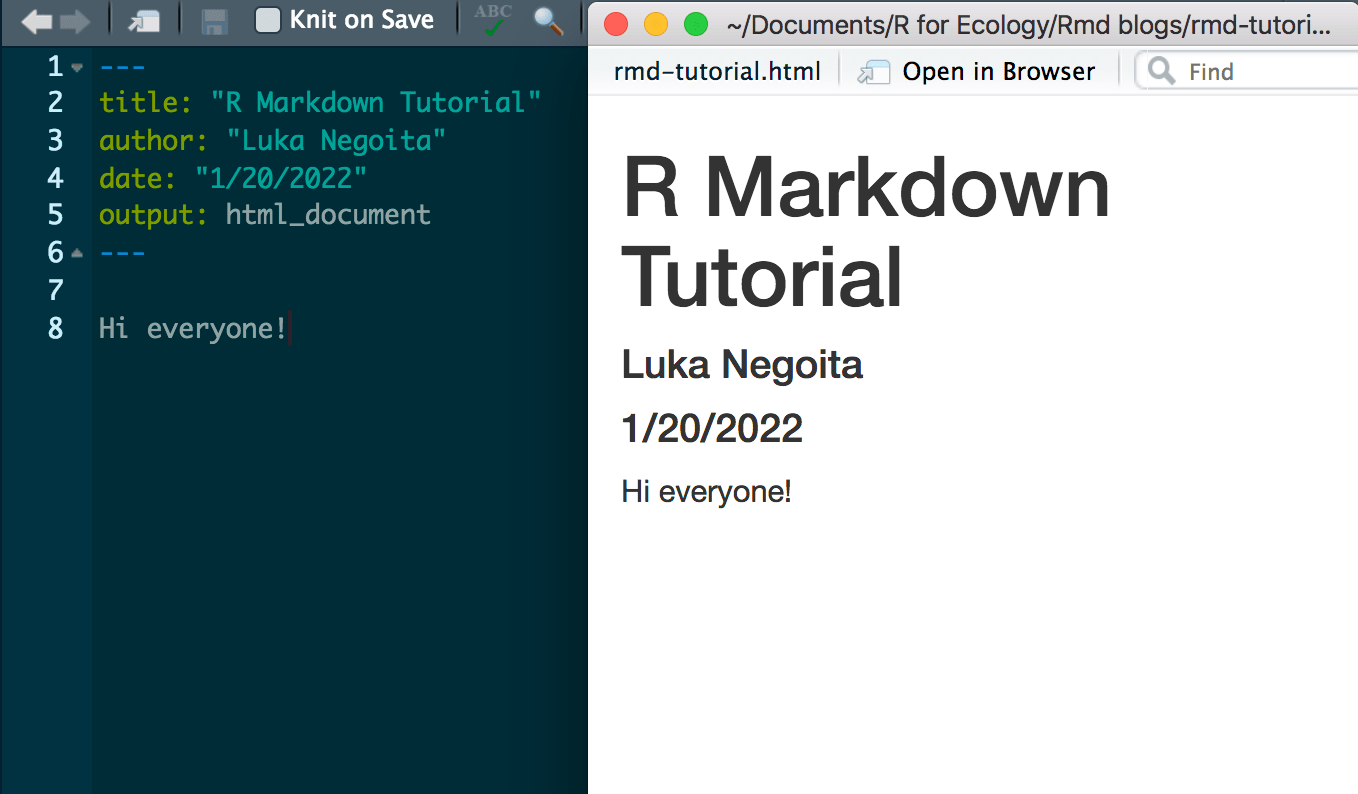The width and height of the screenshot is (1358, 794).
Task: Select line 8 by clicking its line number
Action: [x=55, y=328]
